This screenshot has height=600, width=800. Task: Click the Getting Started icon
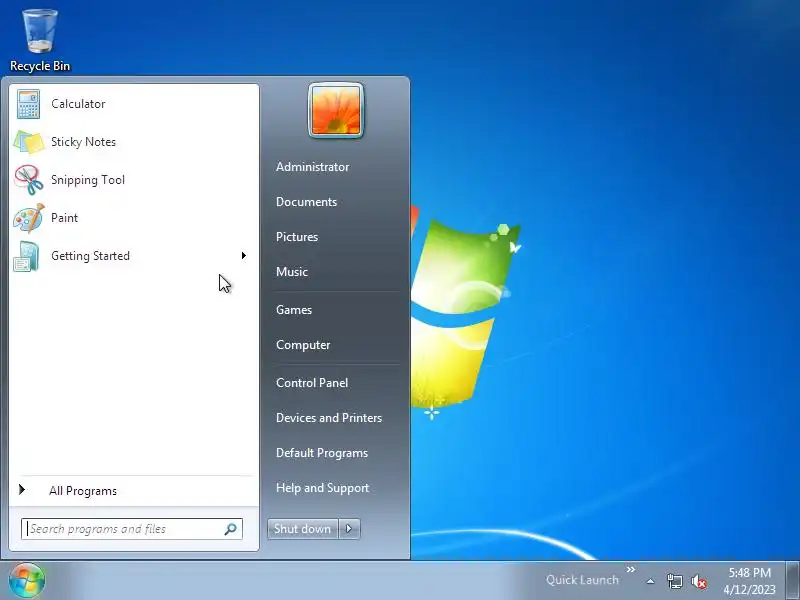pyautogui.click(x=27, y=256)
